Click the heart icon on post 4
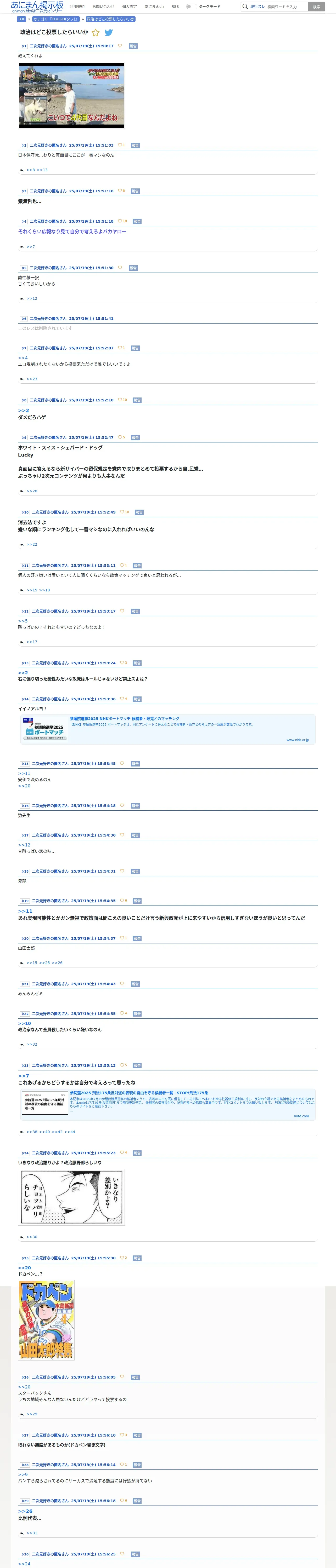Image resolution: width=336 pixels, height=1568 pixels. (120, 221)
